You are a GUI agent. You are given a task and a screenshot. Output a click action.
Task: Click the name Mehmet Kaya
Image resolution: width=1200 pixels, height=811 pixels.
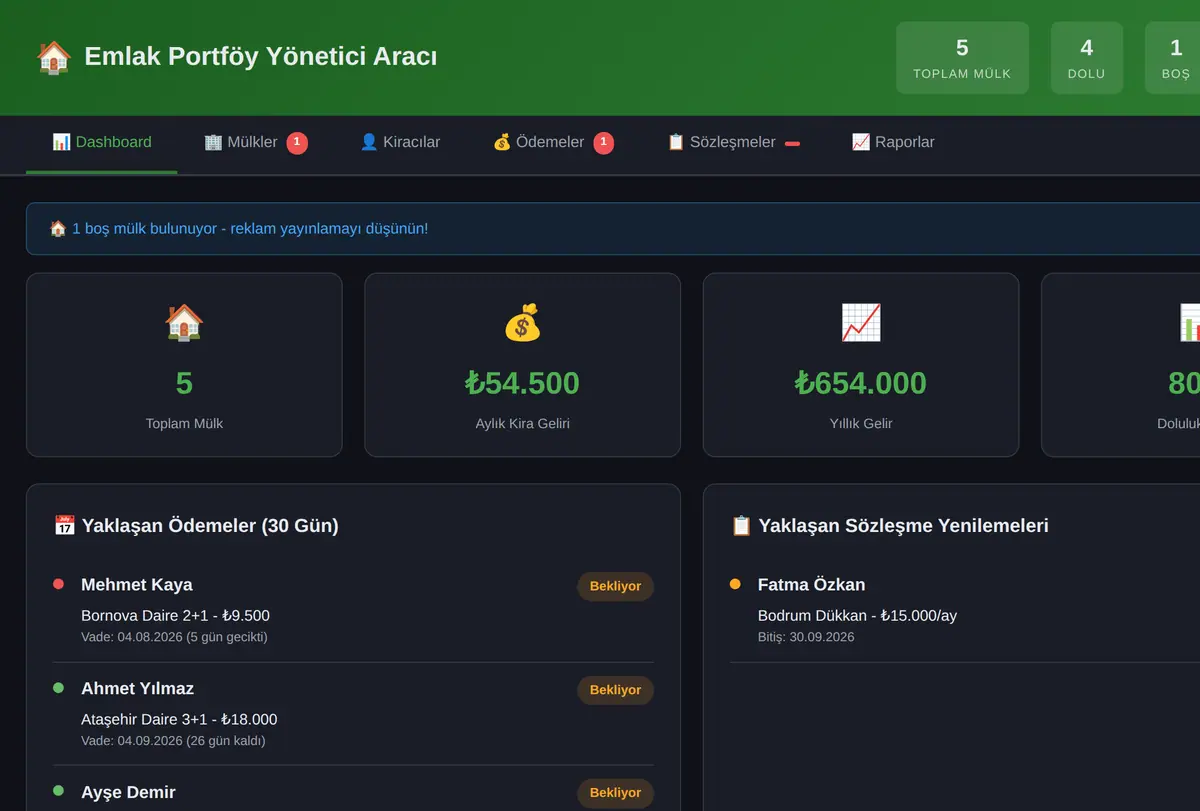click(137, 585)
